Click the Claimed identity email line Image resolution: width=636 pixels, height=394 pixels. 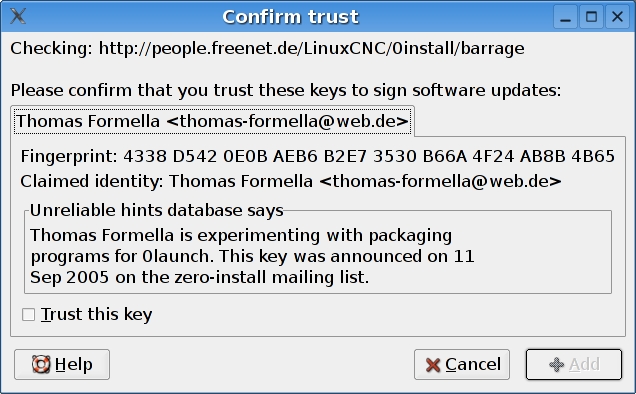point(291,181)
